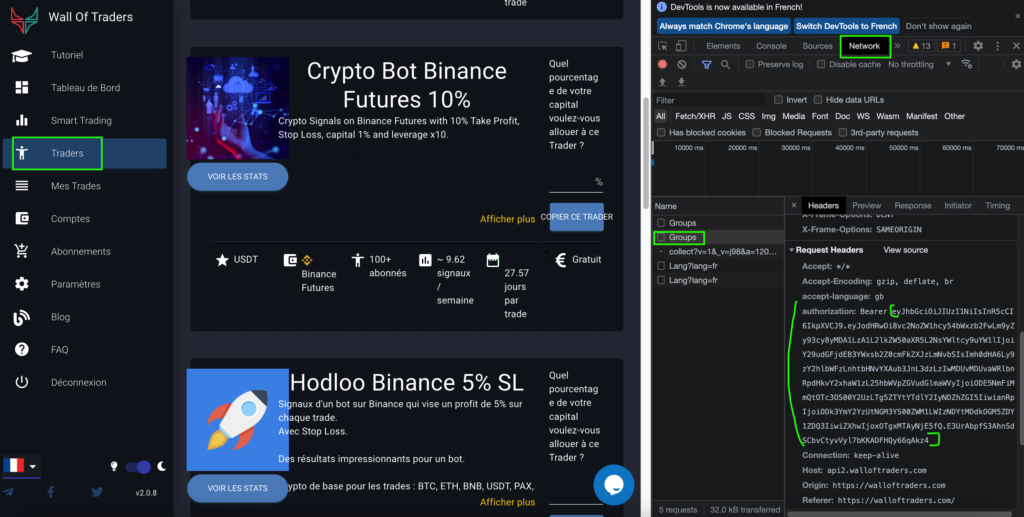Image resolution: width=1024 pixels, height=517 pixels.
Task: Click the Telegram icon in sidebar
Action: [8, 492]
